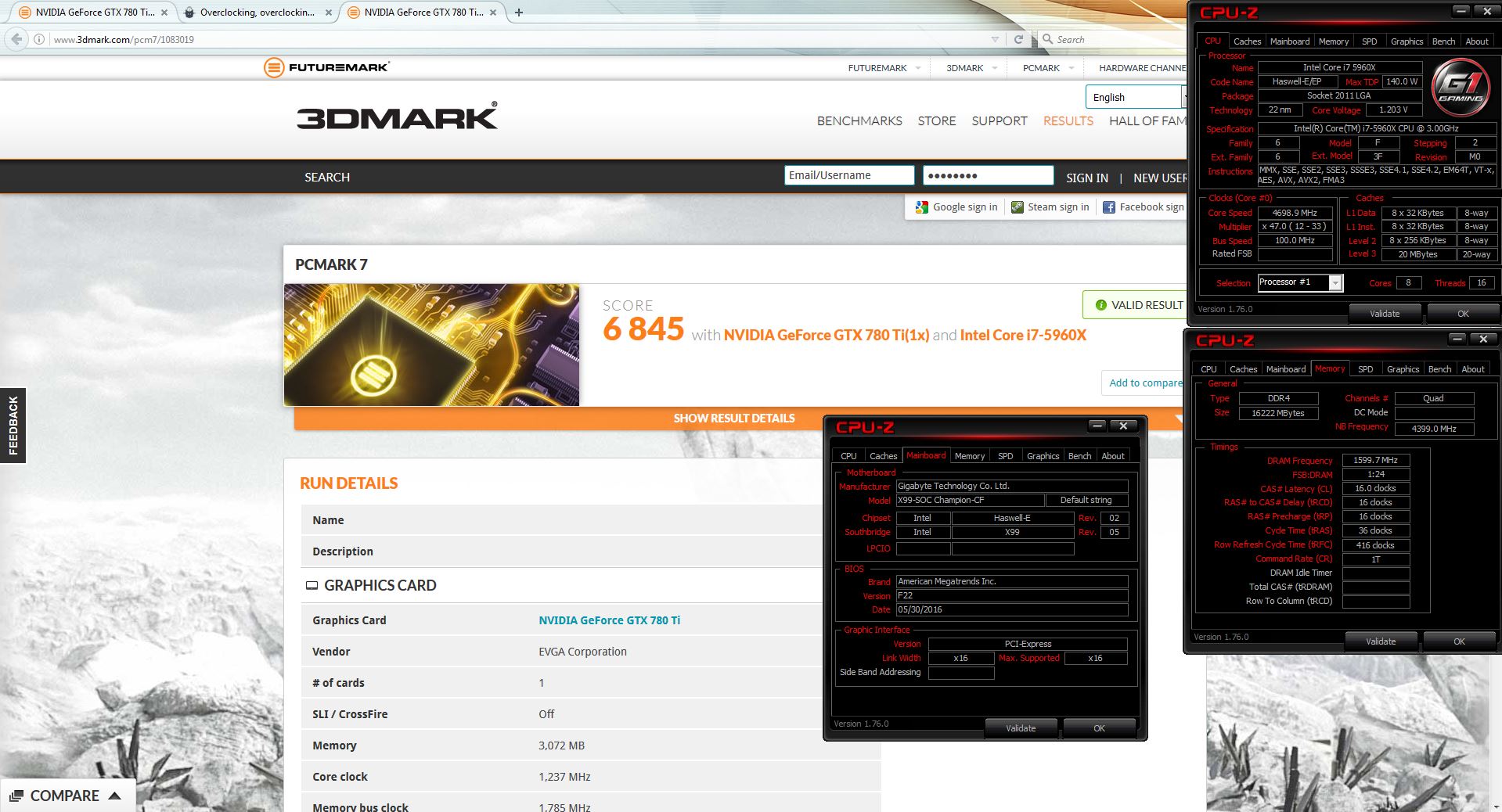Image resolution: width=1502 pixels, height=812 pixels.
Task: Click SIGN IN button
Action: [1087, 178]
